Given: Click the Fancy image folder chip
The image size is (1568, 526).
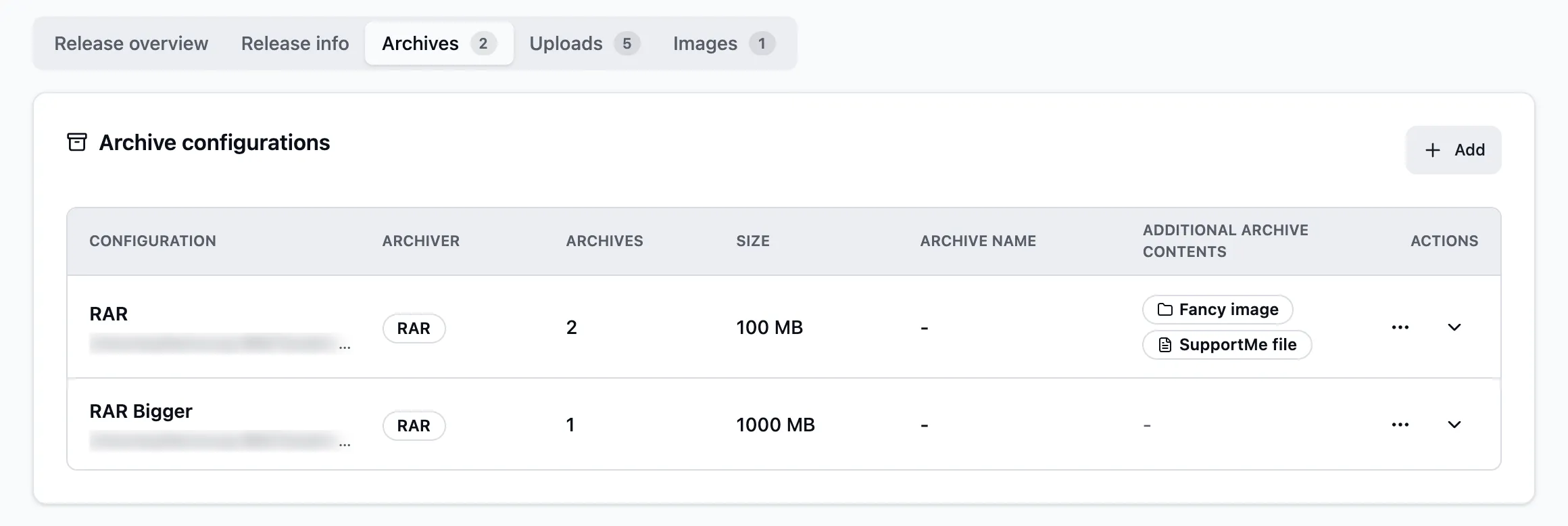Looking at the screenshot, I should pos(1217,310).
